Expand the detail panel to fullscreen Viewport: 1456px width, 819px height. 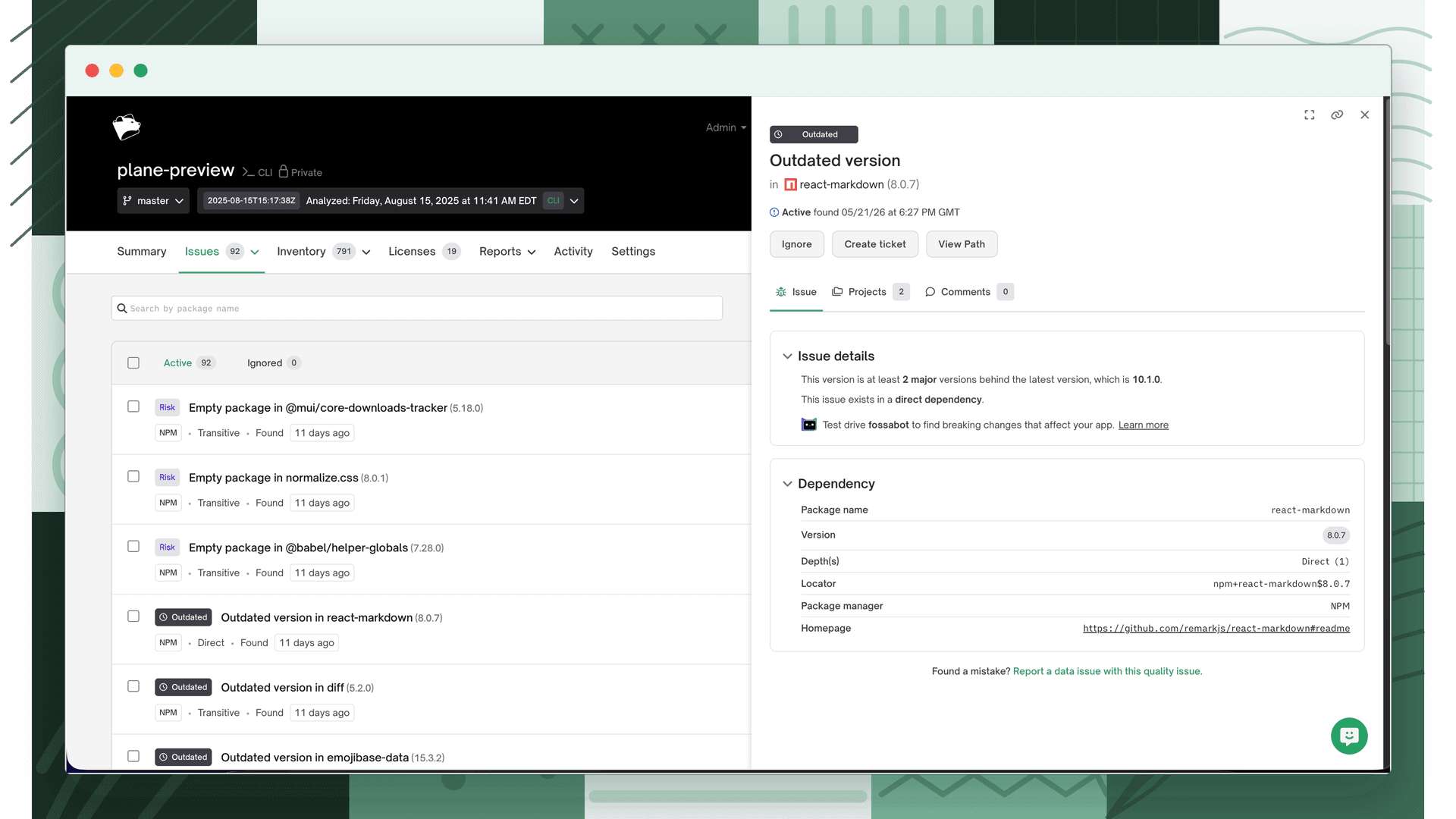pos(1309,115)
